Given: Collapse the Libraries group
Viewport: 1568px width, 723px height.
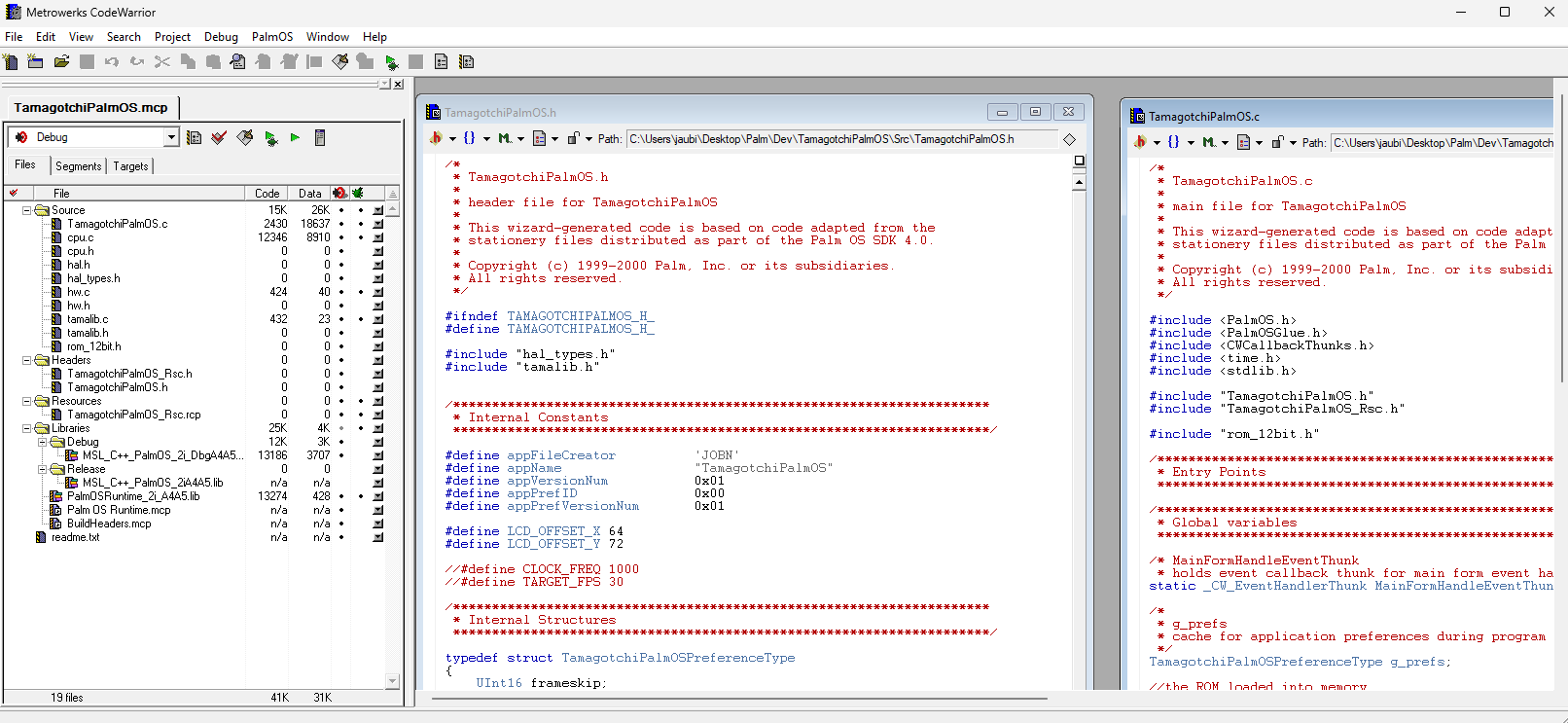Looking at the screenshot, I should coord(27,428).
